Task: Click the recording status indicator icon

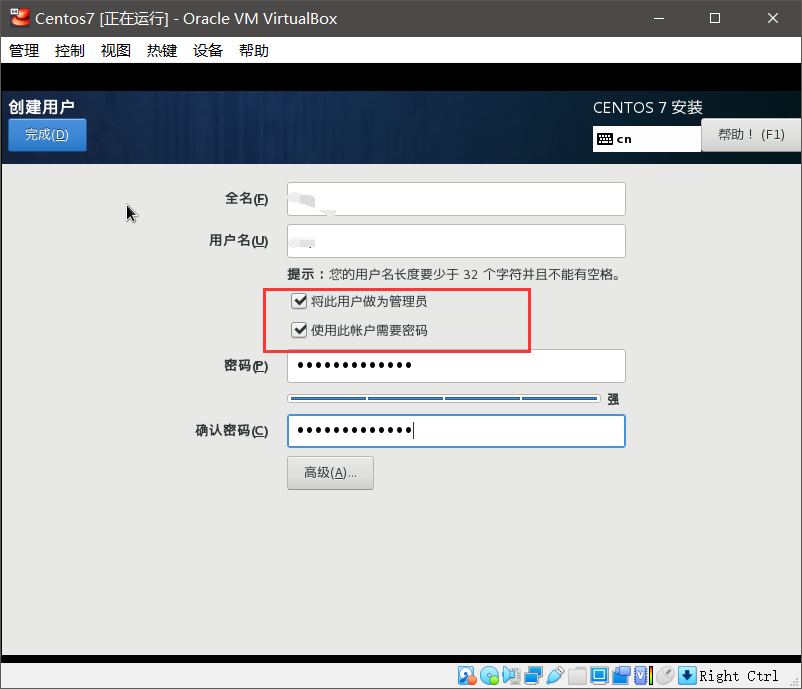Action: pyautogui.click(x=623, y=675)
